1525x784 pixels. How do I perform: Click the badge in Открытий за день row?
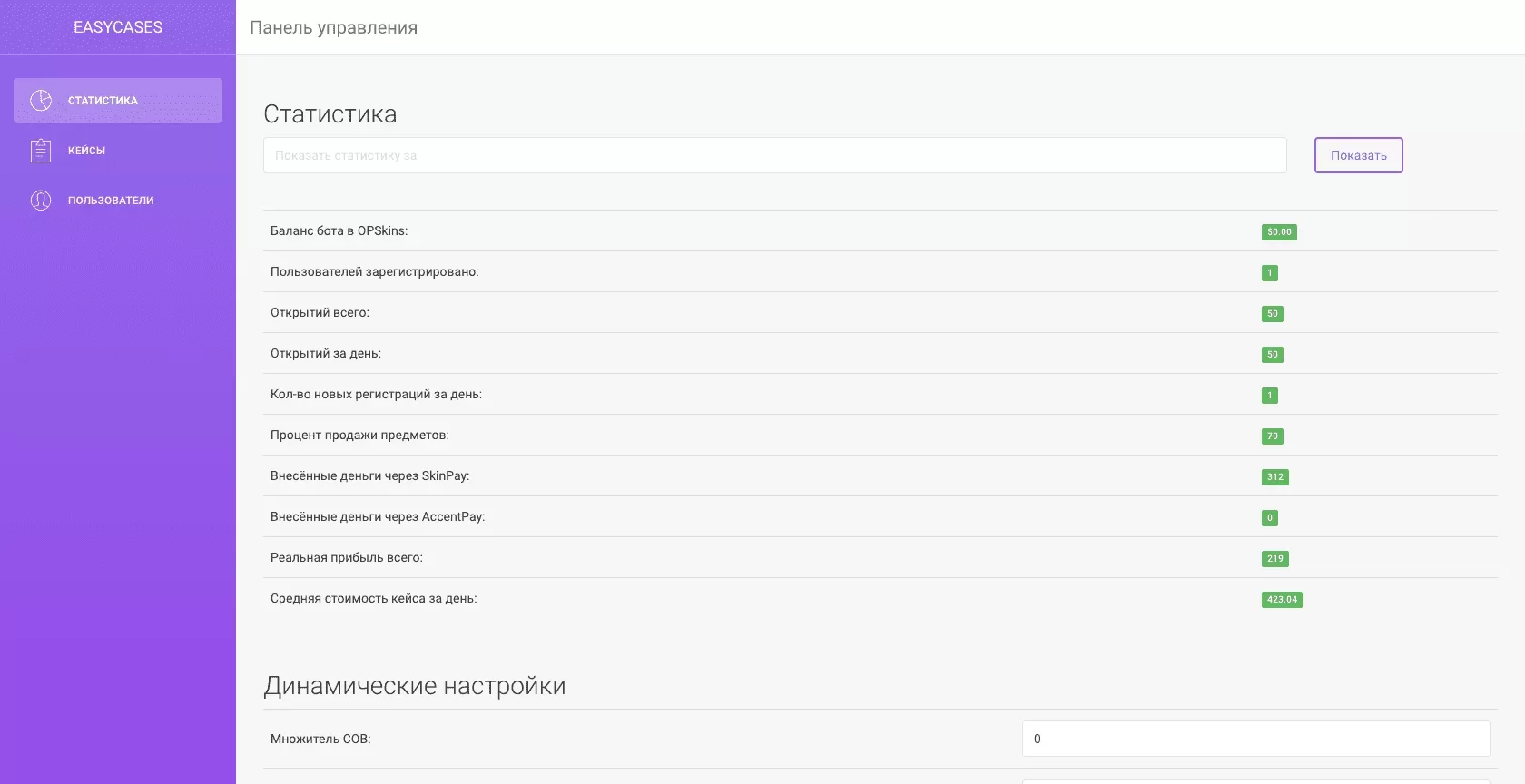[1273, 355]
